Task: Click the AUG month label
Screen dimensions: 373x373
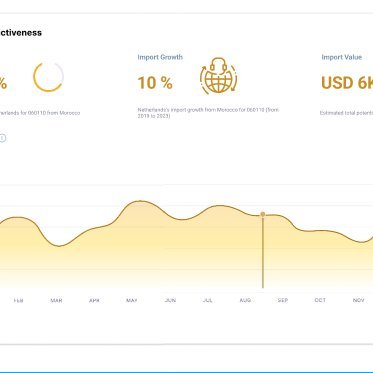Action: 245,300
